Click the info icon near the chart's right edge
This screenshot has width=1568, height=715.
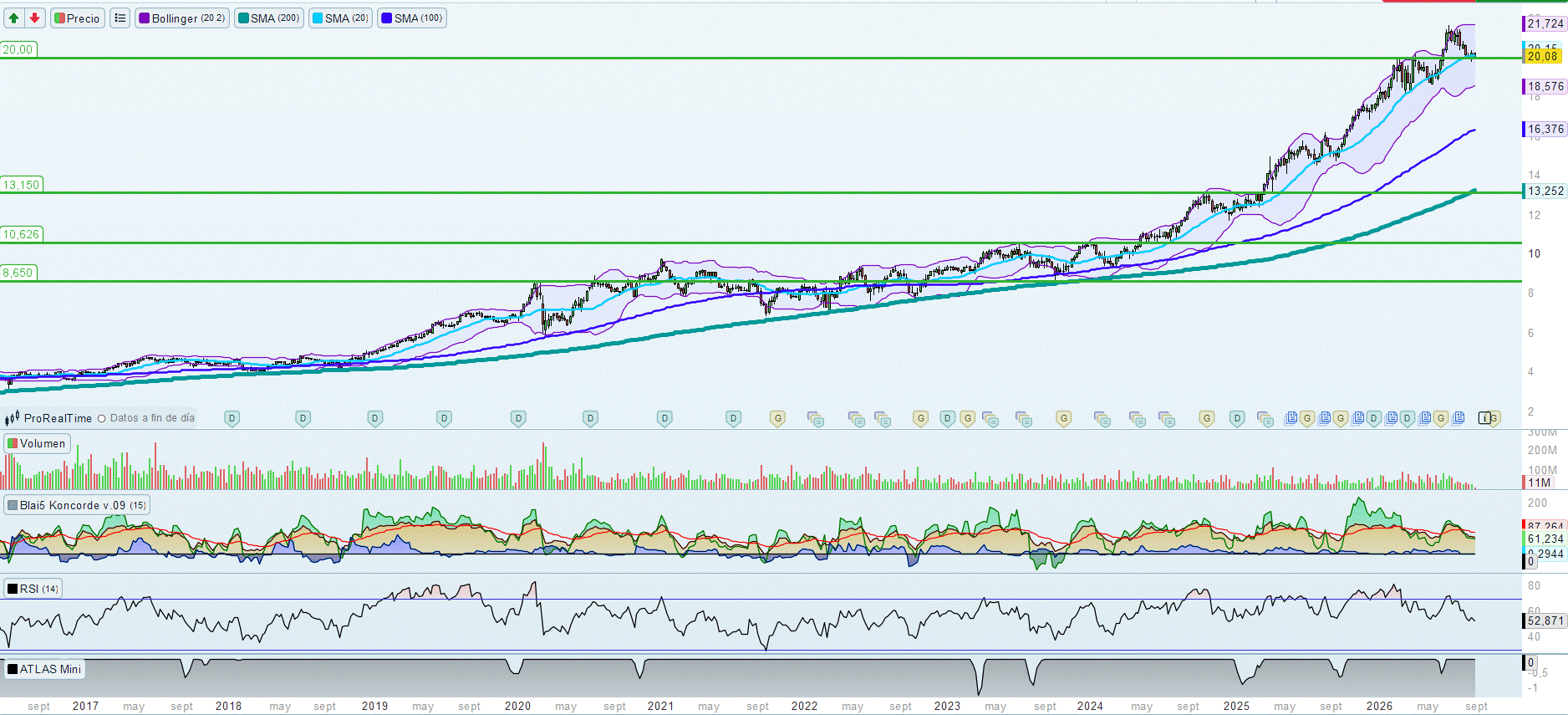1484,418
